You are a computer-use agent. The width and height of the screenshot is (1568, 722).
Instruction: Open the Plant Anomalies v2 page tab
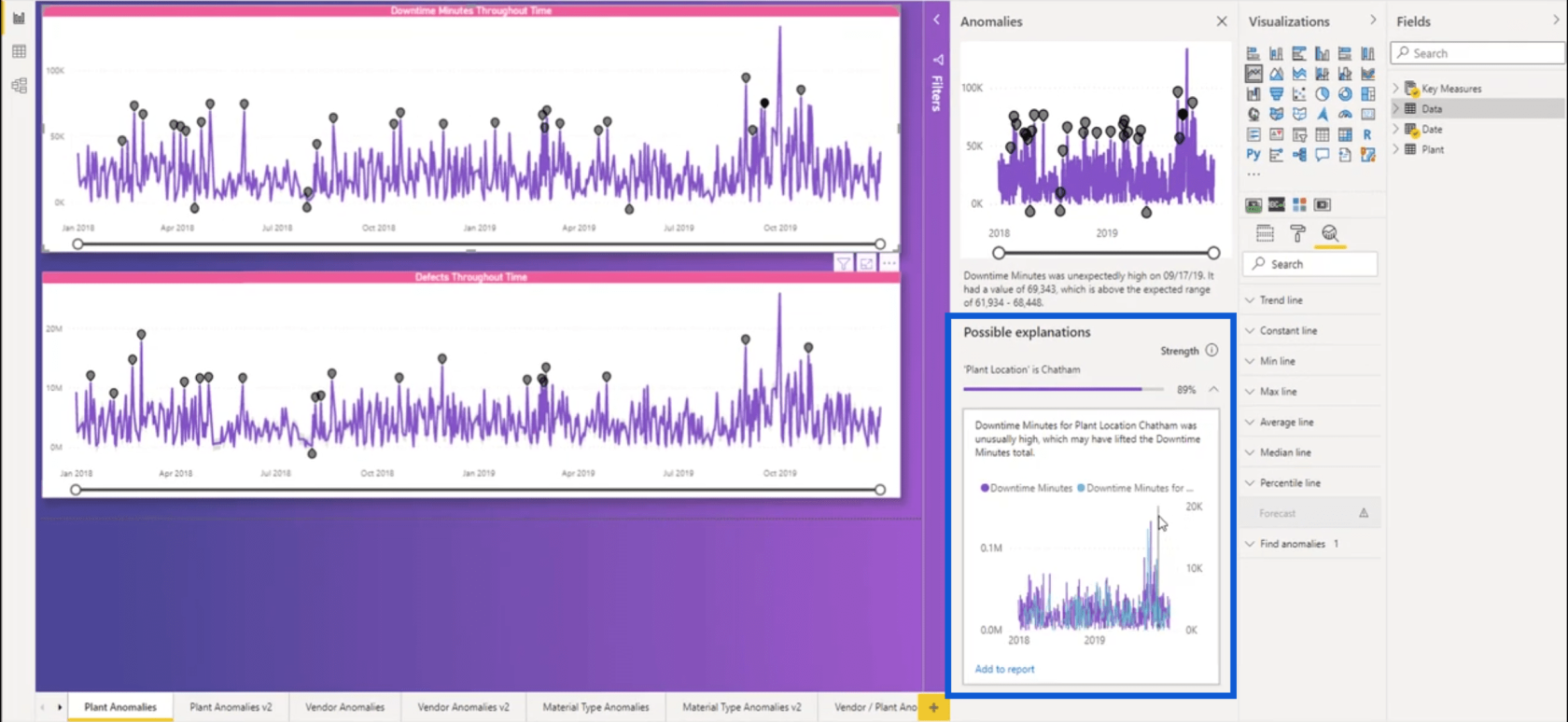pyautogui.click(x=231, y=707)
